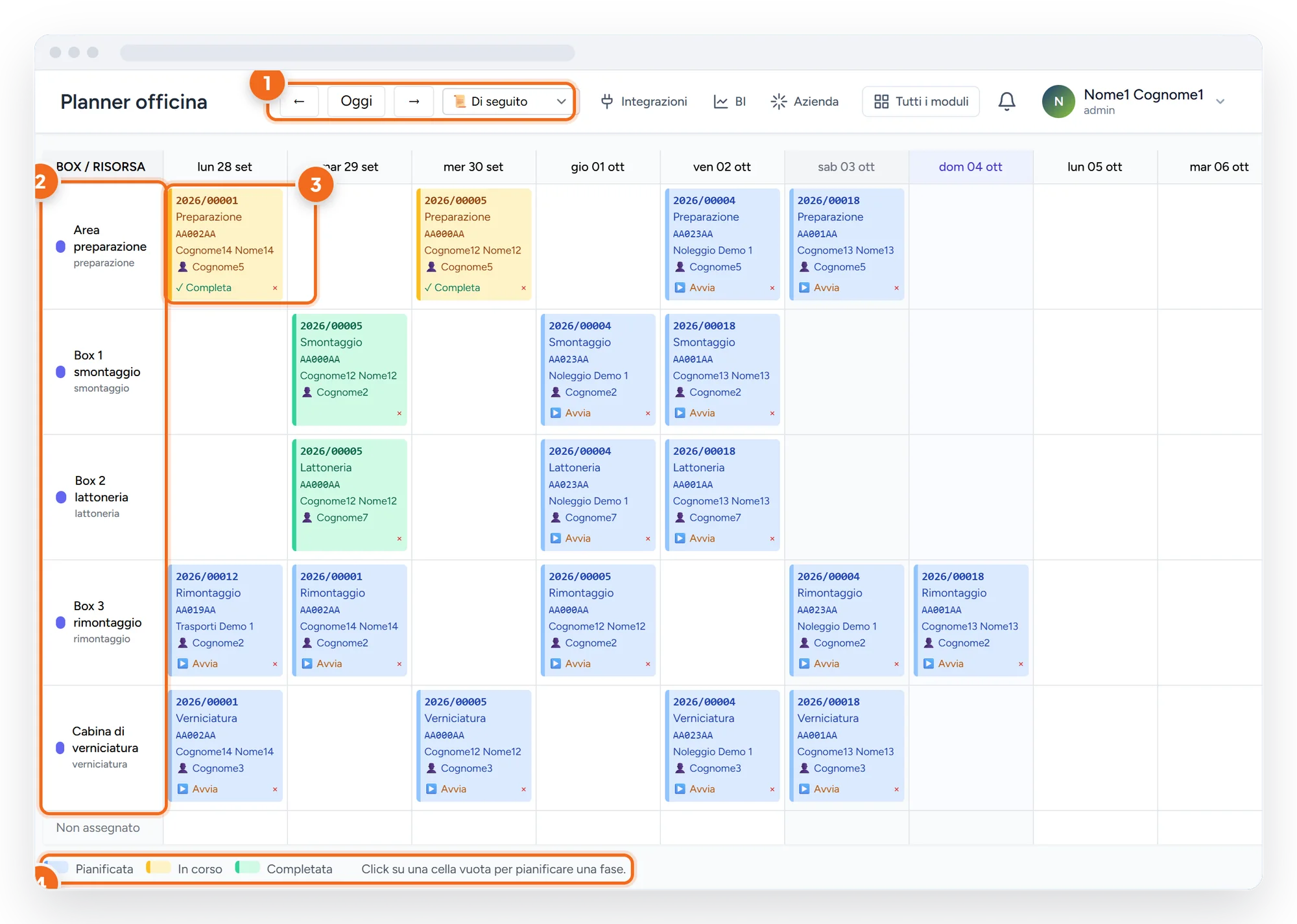Start Rimontaggio 2026/00018 on dom 04 ott
The height and width of the screenshot is (924, 1297).
pyautogui.click(x=943, y=664)
